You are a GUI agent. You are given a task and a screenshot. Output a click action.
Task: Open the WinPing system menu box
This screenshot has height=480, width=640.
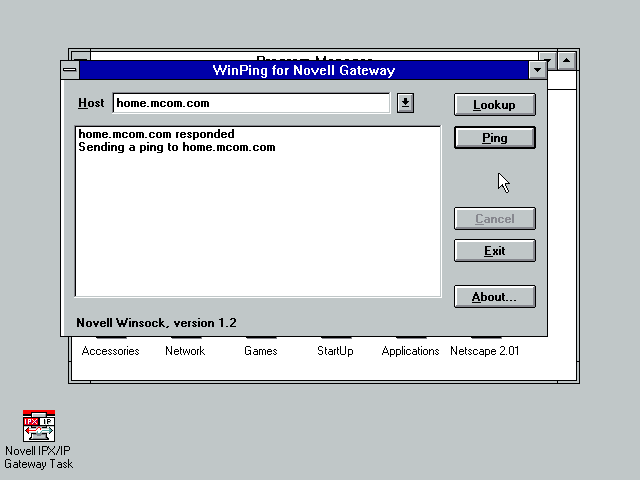pos(70,70)
